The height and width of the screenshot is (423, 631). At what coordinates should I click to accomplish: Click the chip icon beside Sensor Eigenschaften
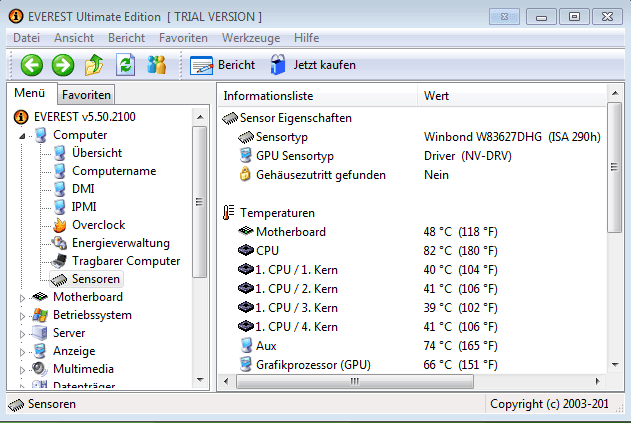click(x=230, y=118)
